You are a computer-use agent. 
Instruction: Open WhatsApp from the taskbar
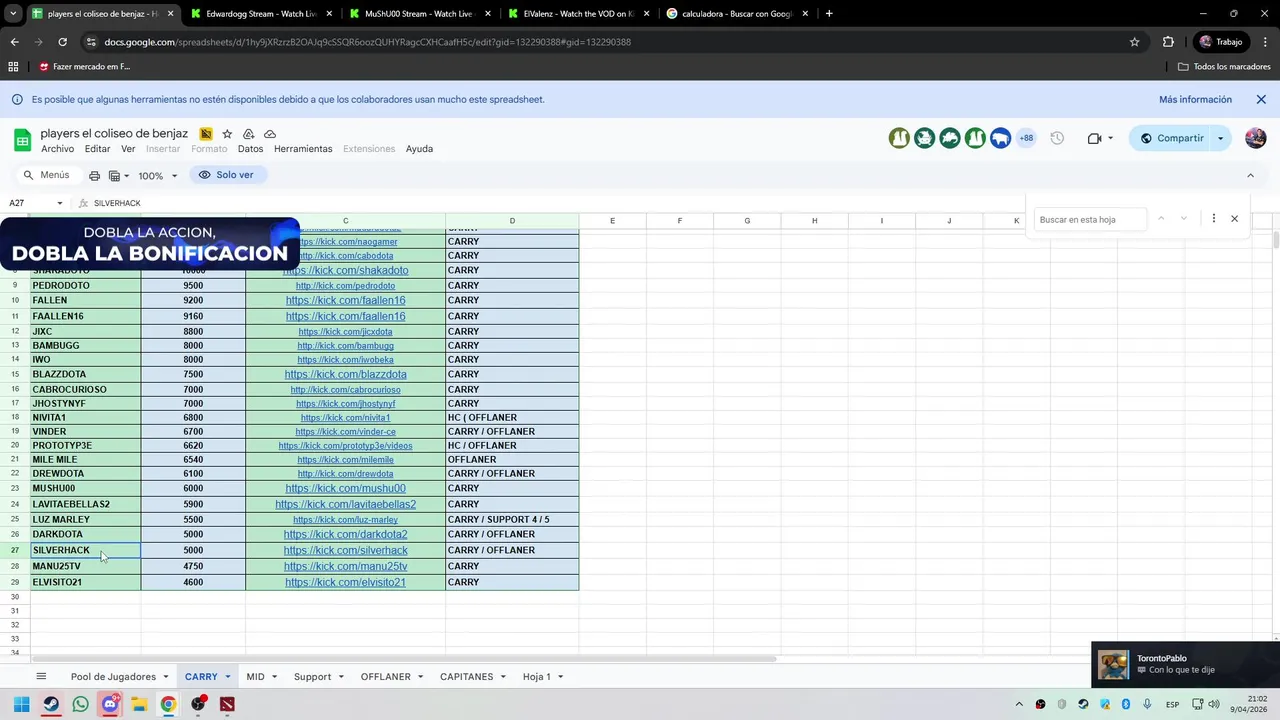point(80,704)
